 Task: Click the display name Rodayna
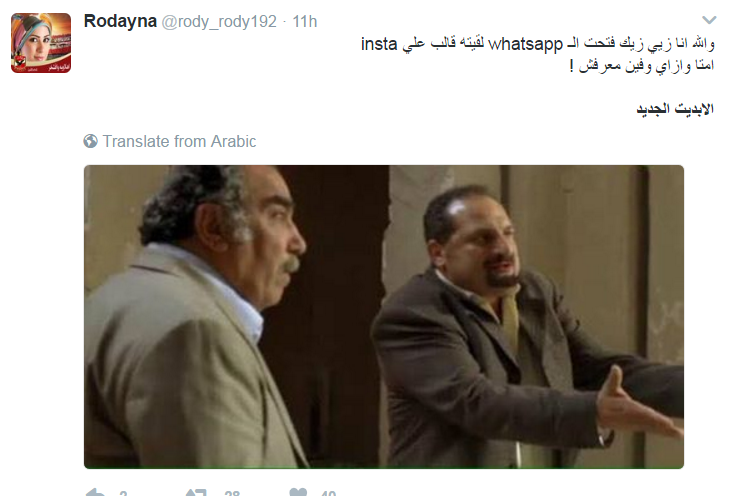(120, 21)
